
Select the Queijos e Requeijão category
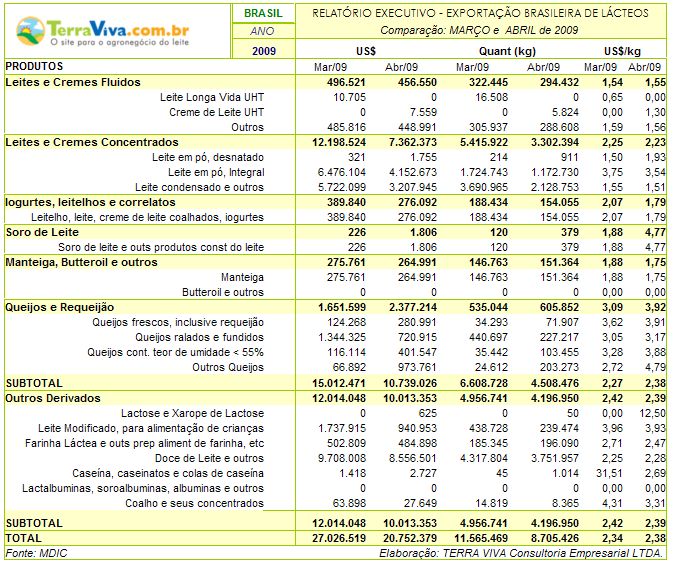click(60, 307)
